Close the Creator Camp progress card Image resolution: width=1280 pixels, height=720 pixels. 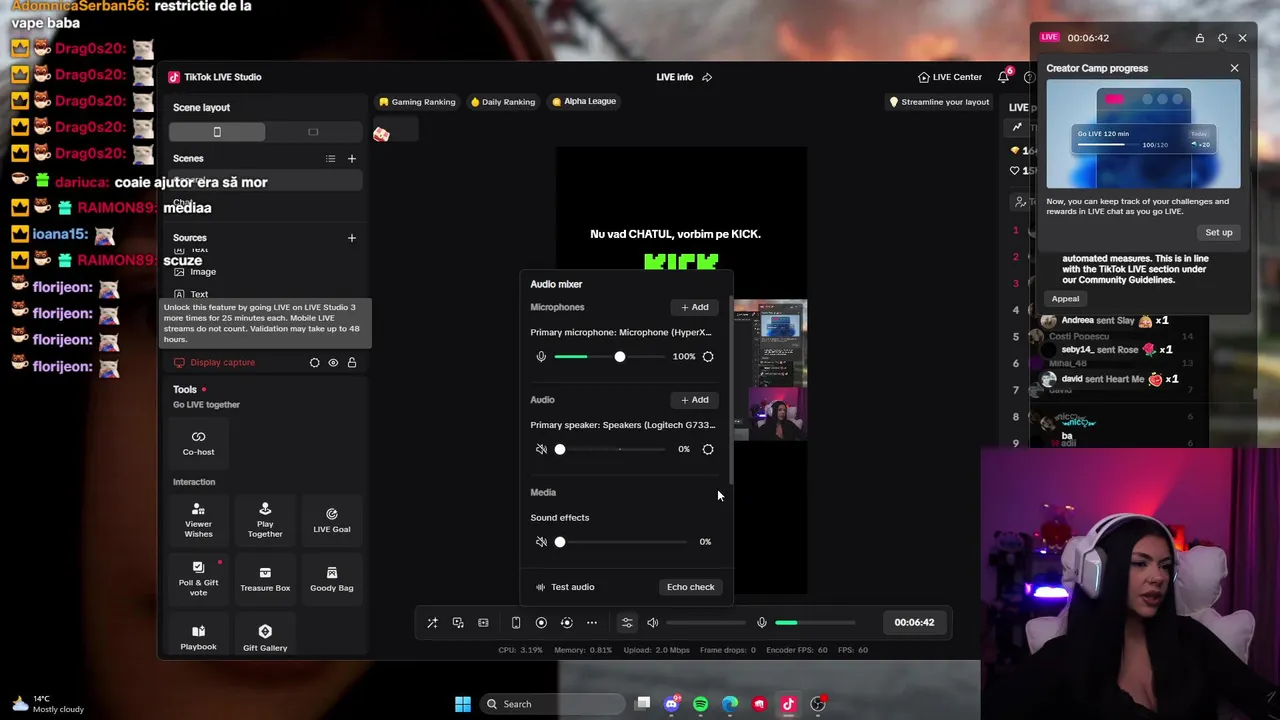[x=1234, y=68]
